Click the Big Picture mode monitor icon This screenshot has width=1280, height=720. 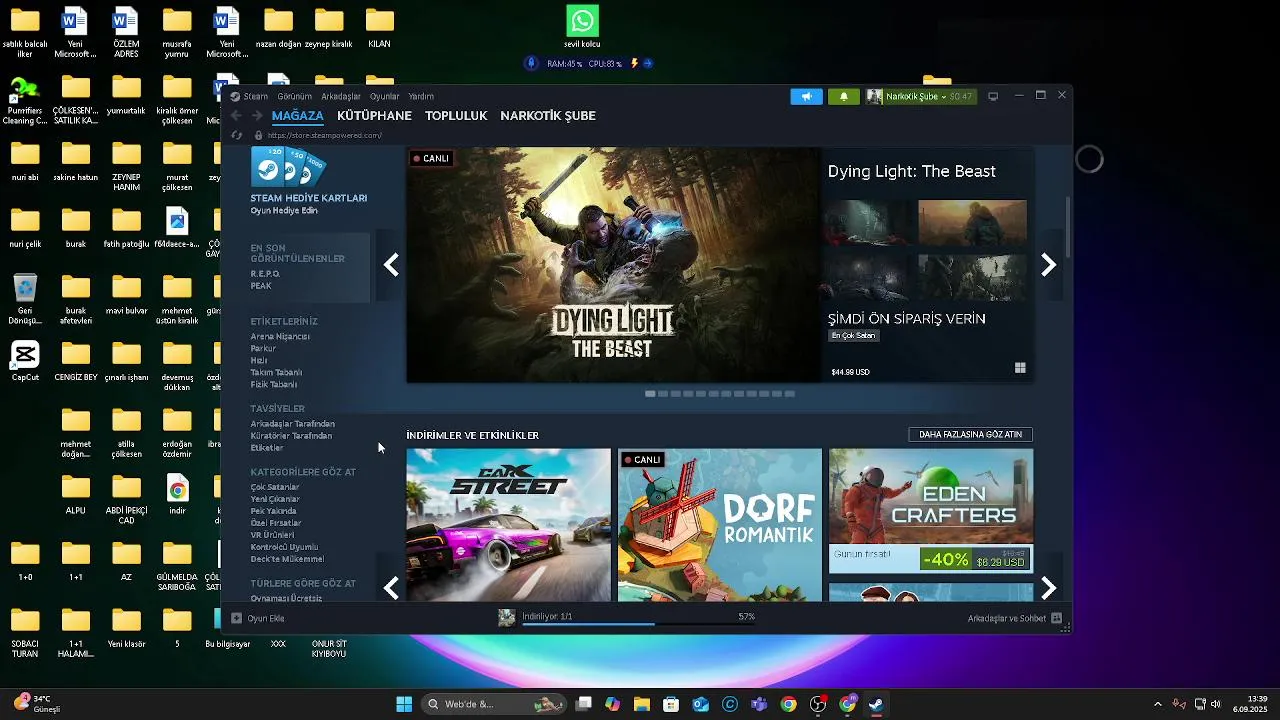coord(993,96)
